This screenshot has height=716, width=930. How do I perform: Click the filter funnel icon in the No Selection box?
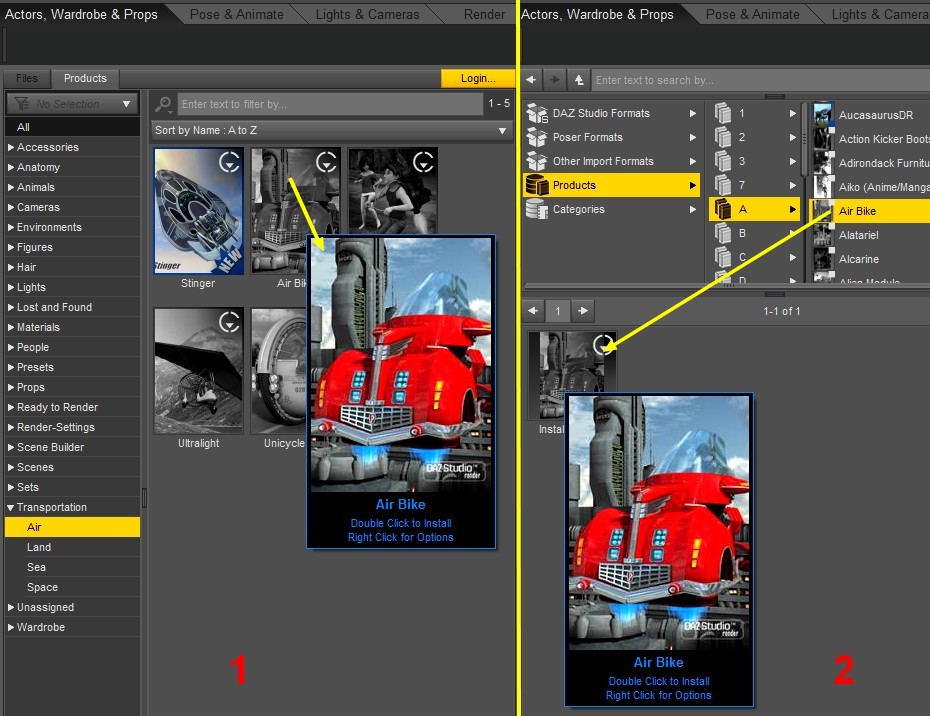(21, 104)
